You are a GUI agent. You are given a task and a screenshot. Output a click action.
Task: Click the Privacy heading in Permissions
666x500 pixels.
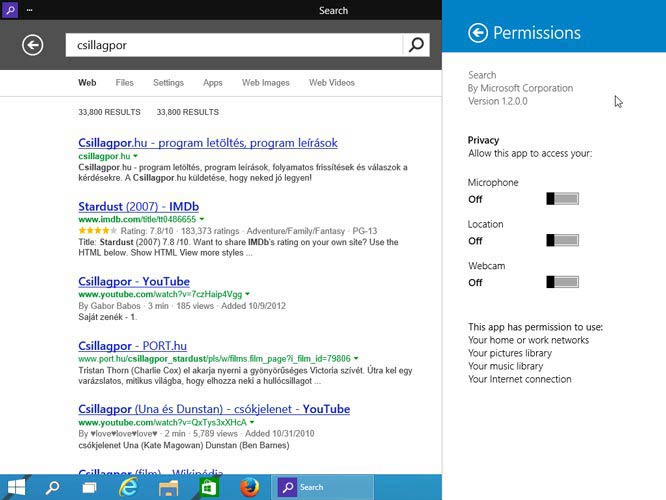483,140
